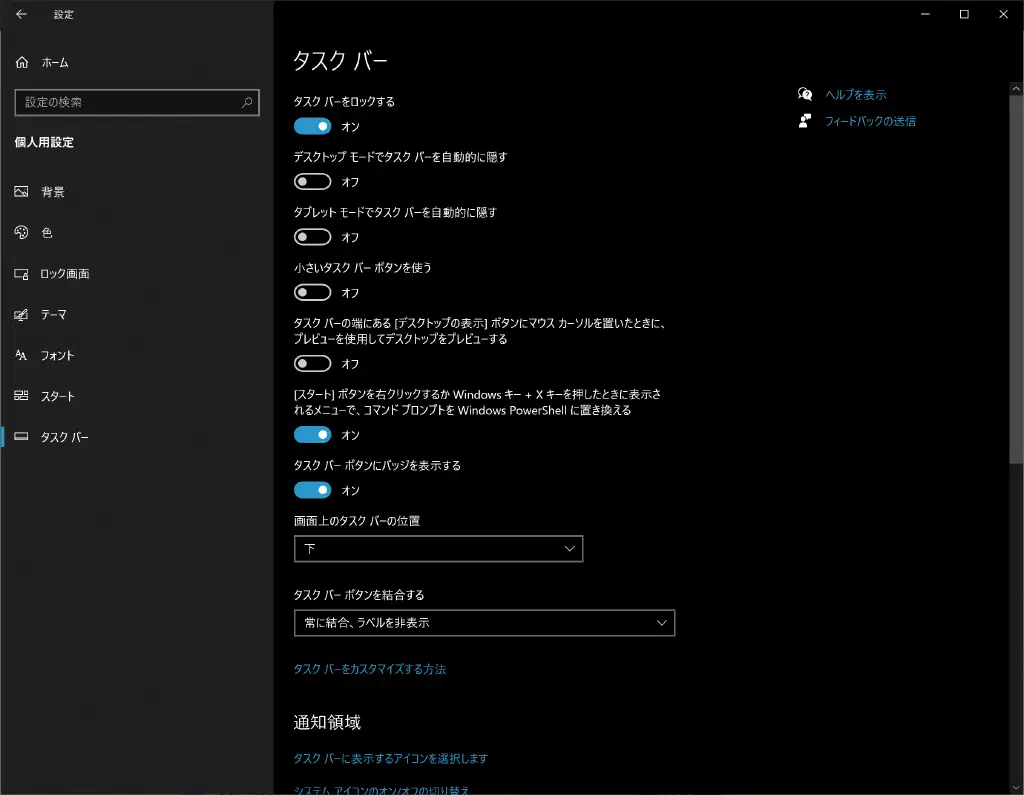Click the フォント icon in the sidebar
This screenshot has width=1024, height=795.
point(22,356)
